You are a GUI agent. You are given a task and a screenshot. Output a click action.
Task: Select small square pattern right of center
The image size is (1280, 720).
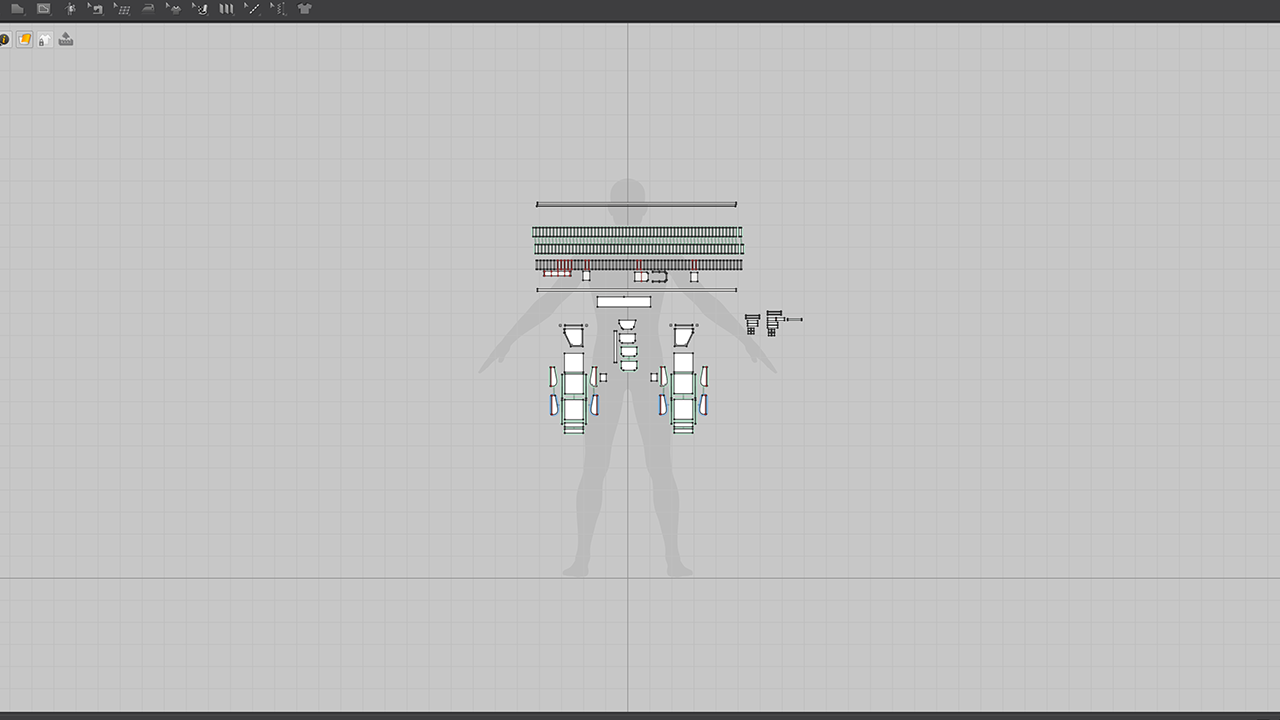click(654, 377)
